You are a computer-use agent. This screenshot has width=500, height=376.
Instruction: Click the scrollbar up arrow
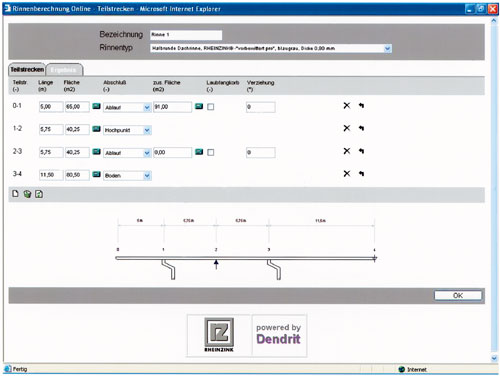494,21
